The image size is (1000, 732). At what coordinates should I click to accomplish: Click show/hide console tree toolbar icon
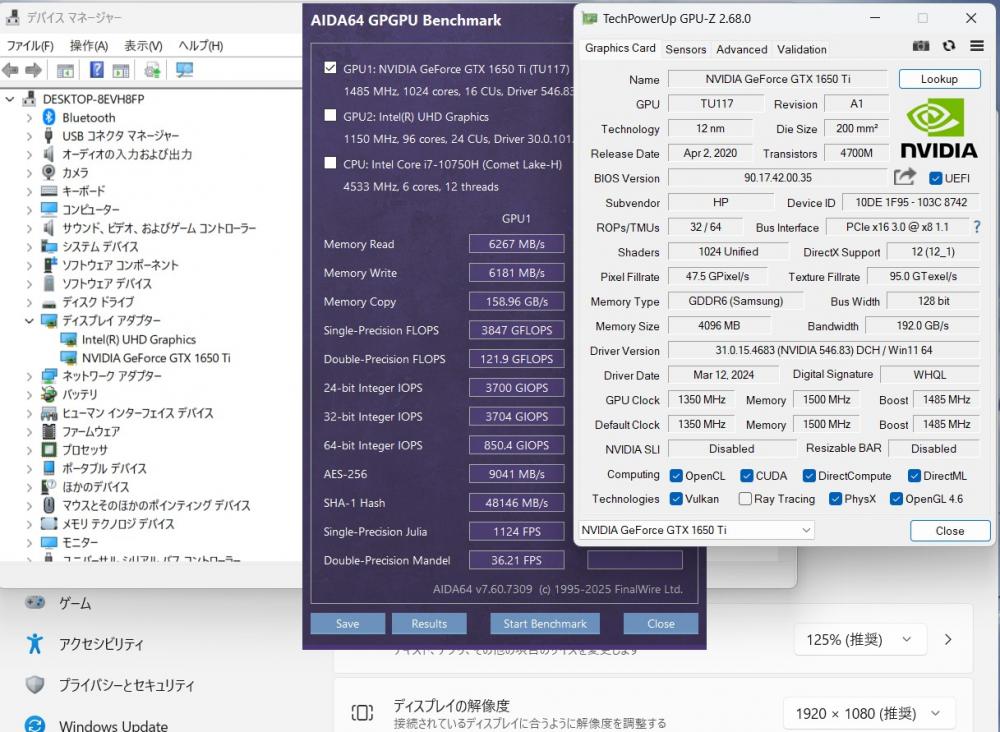point(65,71)
